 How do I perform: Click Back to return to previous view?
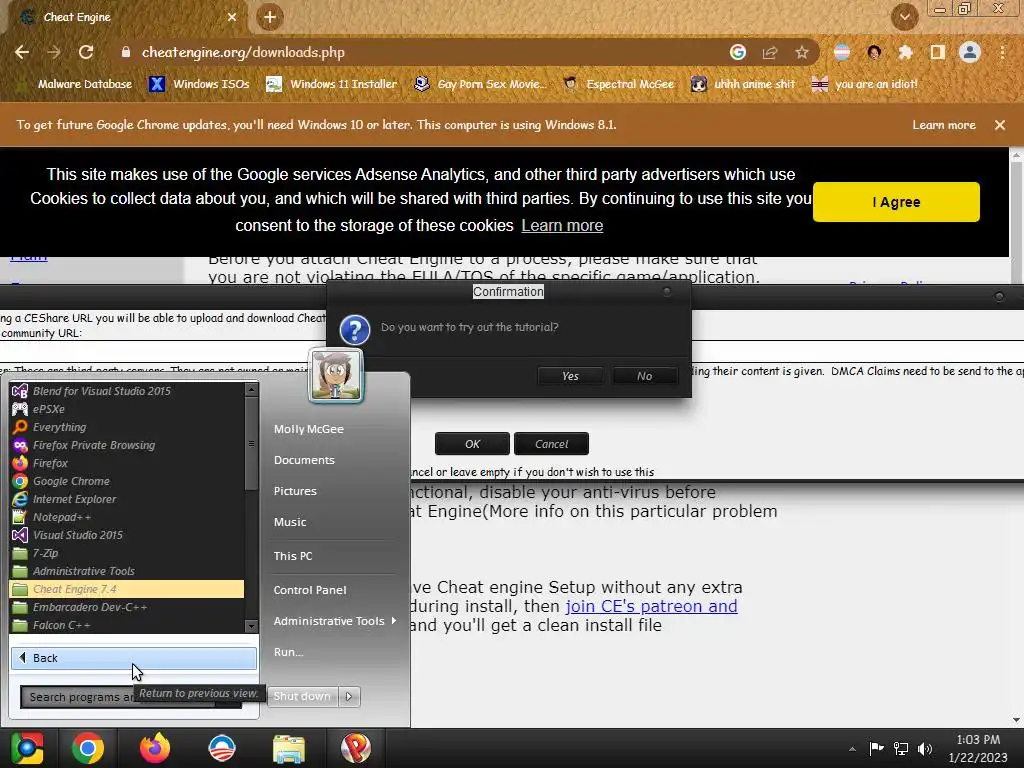(134, 658)
